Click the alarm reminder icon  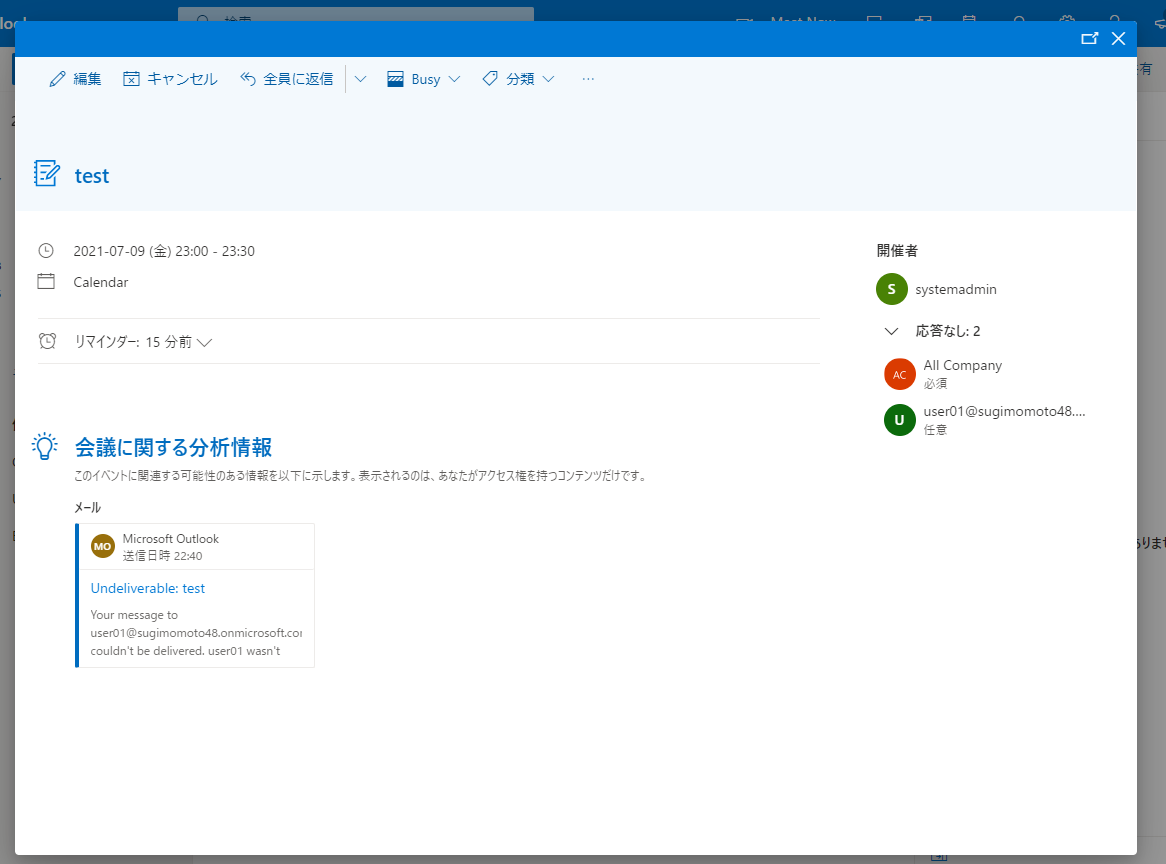47,341
